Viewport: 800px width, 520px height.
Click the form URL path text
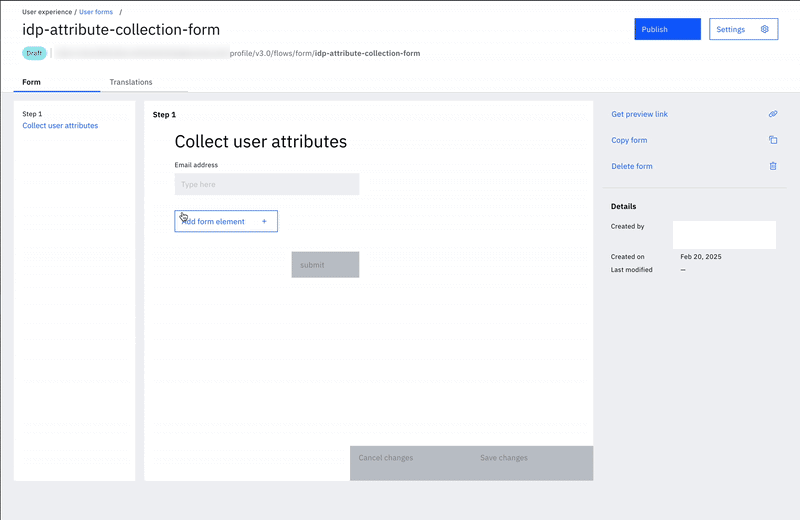click(x=324, y=53)
